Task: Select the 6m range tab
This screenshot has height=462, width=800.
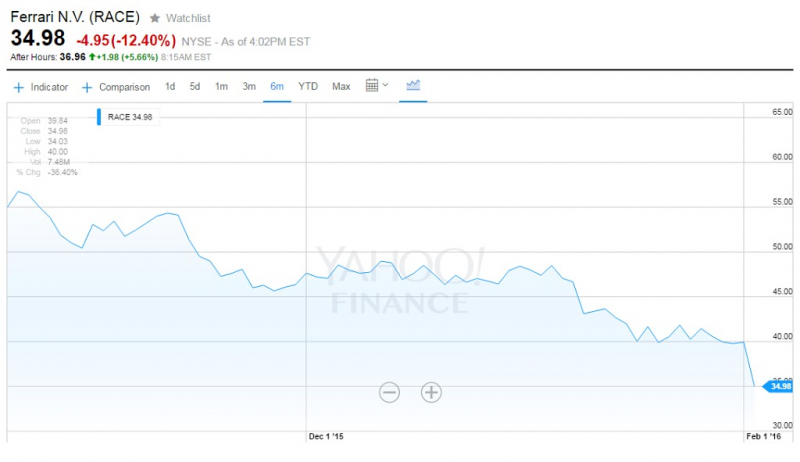Action: (x=276, y=87)
